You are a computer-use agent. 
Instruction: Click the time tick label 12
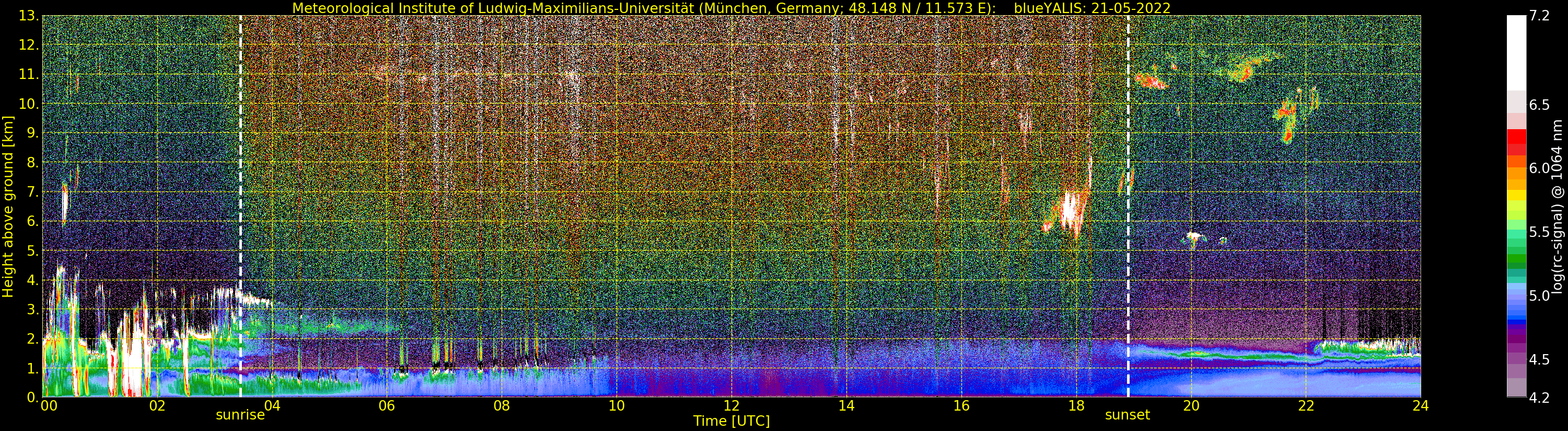pyautogui.click(x=731, y=406)
